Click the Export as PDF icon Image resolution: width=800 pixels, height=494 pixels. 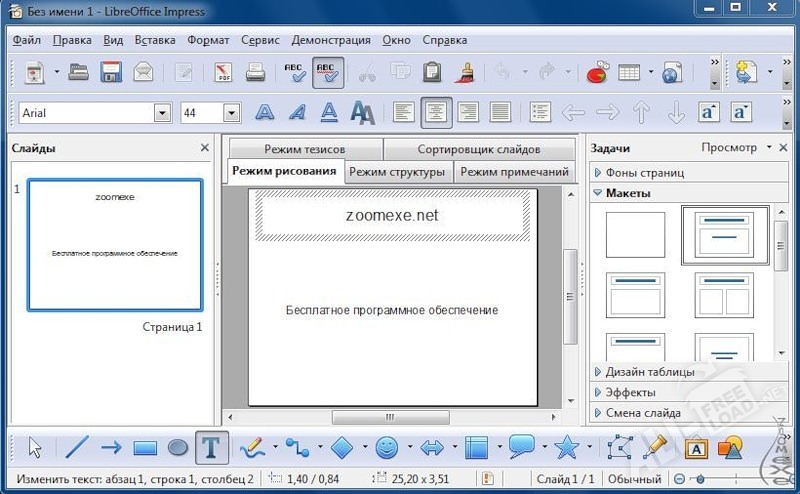tap(222, 73)
